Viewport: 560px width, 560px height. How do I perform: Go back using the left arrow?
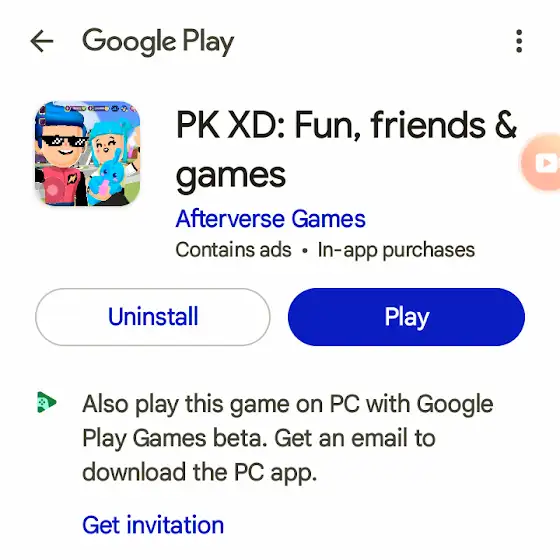pyautogui.click(x=42, y=41)
